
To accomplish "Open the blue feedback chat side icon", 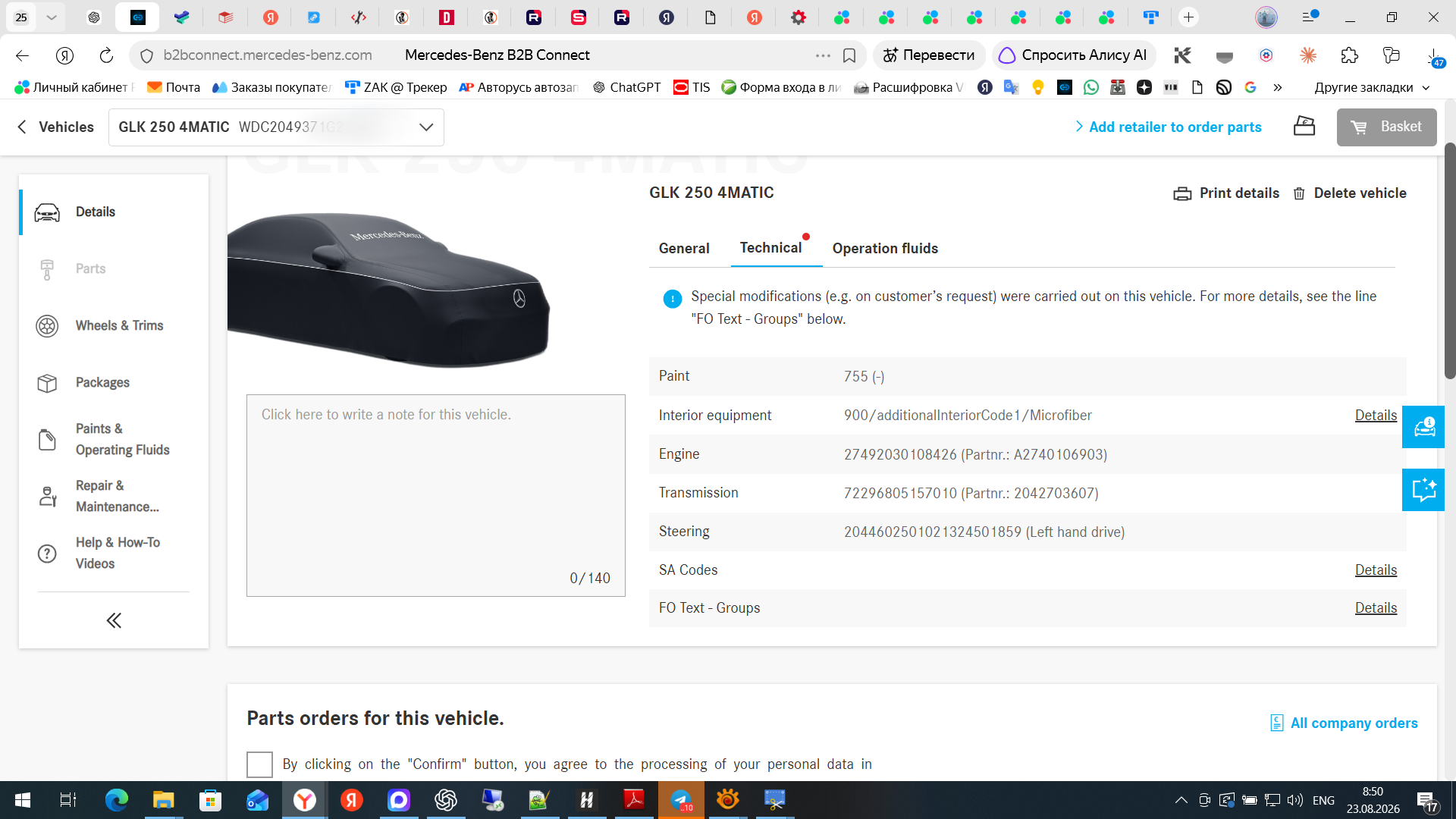I will [x=1423, y=490].
